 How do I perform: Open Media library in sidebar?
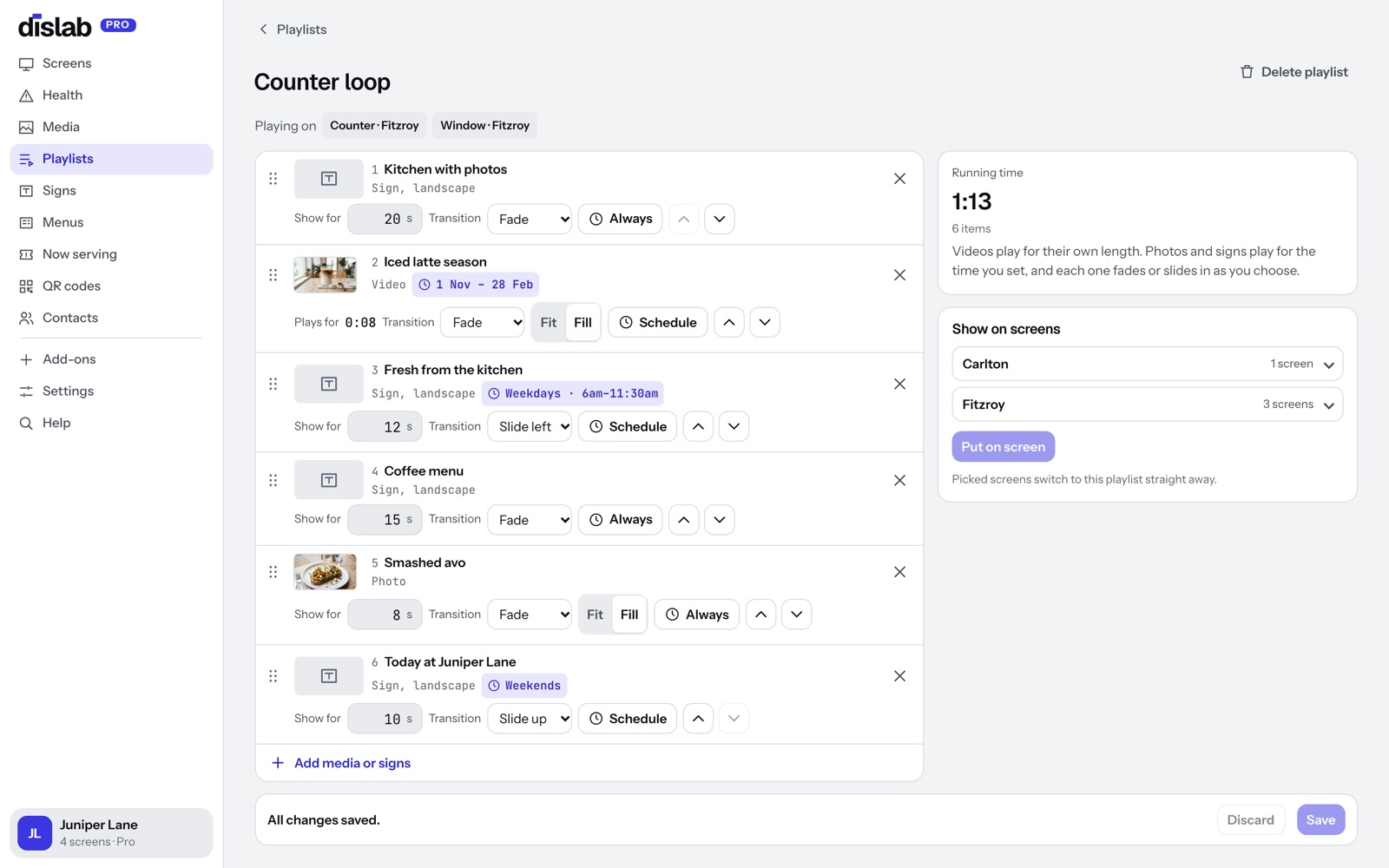click(x=111, y=127)
